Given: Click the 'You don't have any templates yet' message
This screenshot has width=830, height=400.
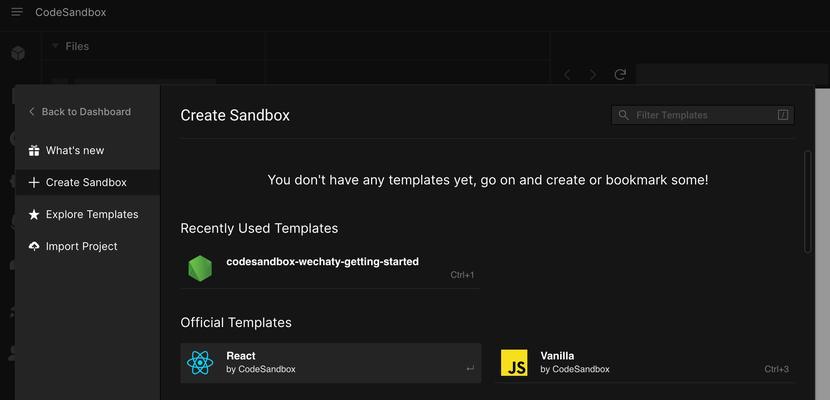Looking at the screenshot, I should [488, 180].
